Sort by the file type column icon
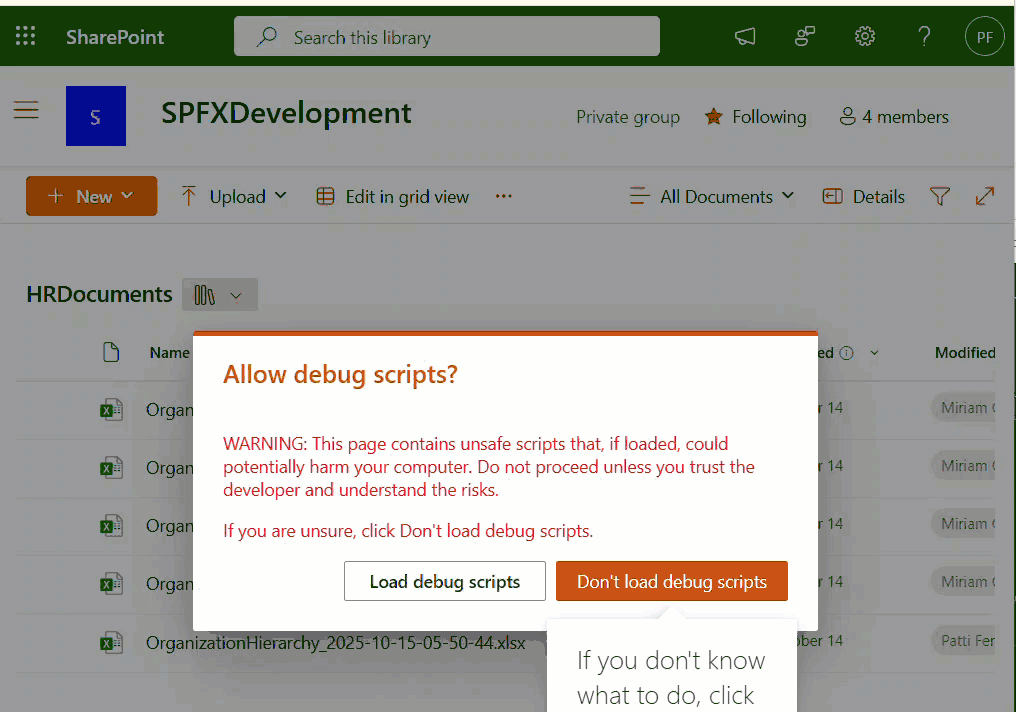Screen dimensions: 1016x712 click(x=111, y=352)
